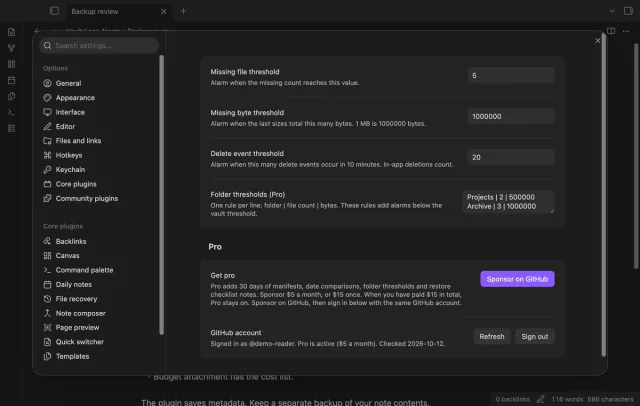Select the Backup review tab
Viewport: 640px width, 406px height.
(118, 11)
